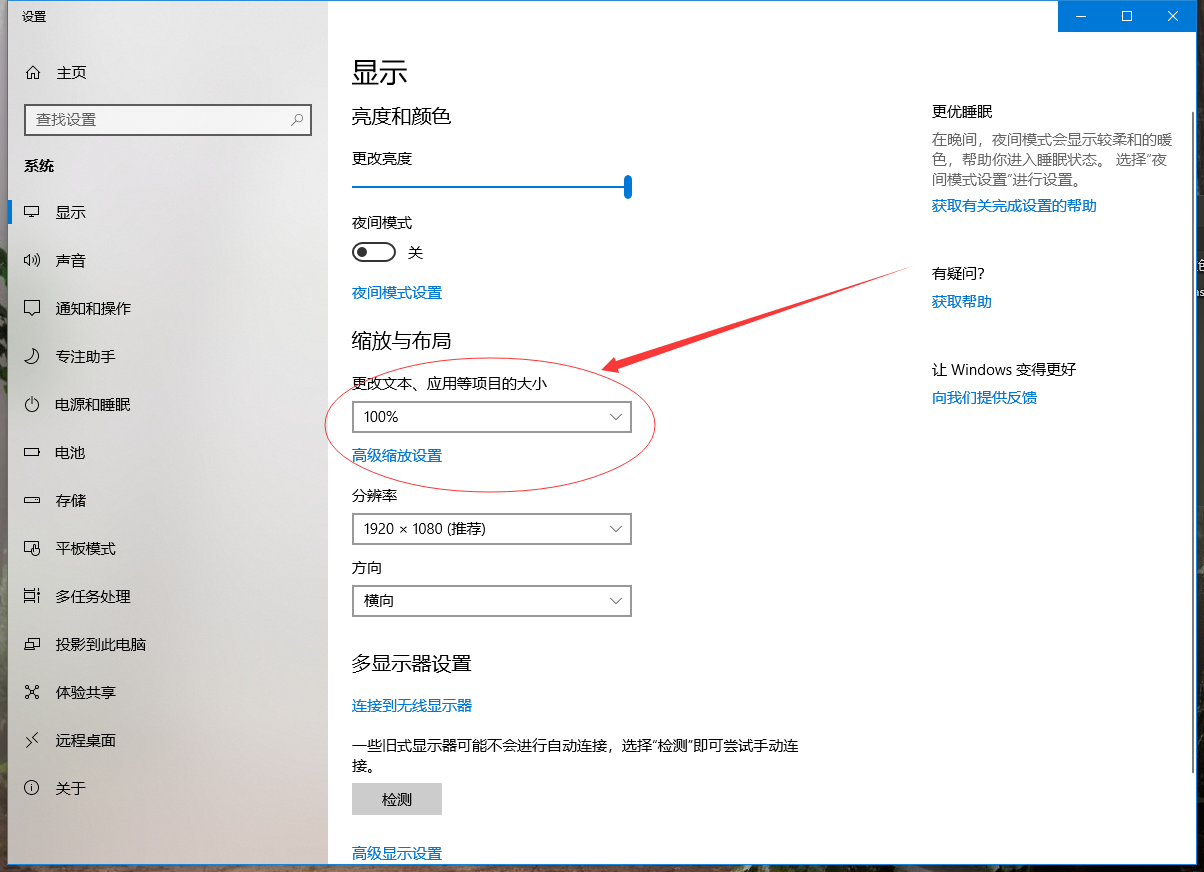Click the 体验共享 sidebar label

pos(86,693)
